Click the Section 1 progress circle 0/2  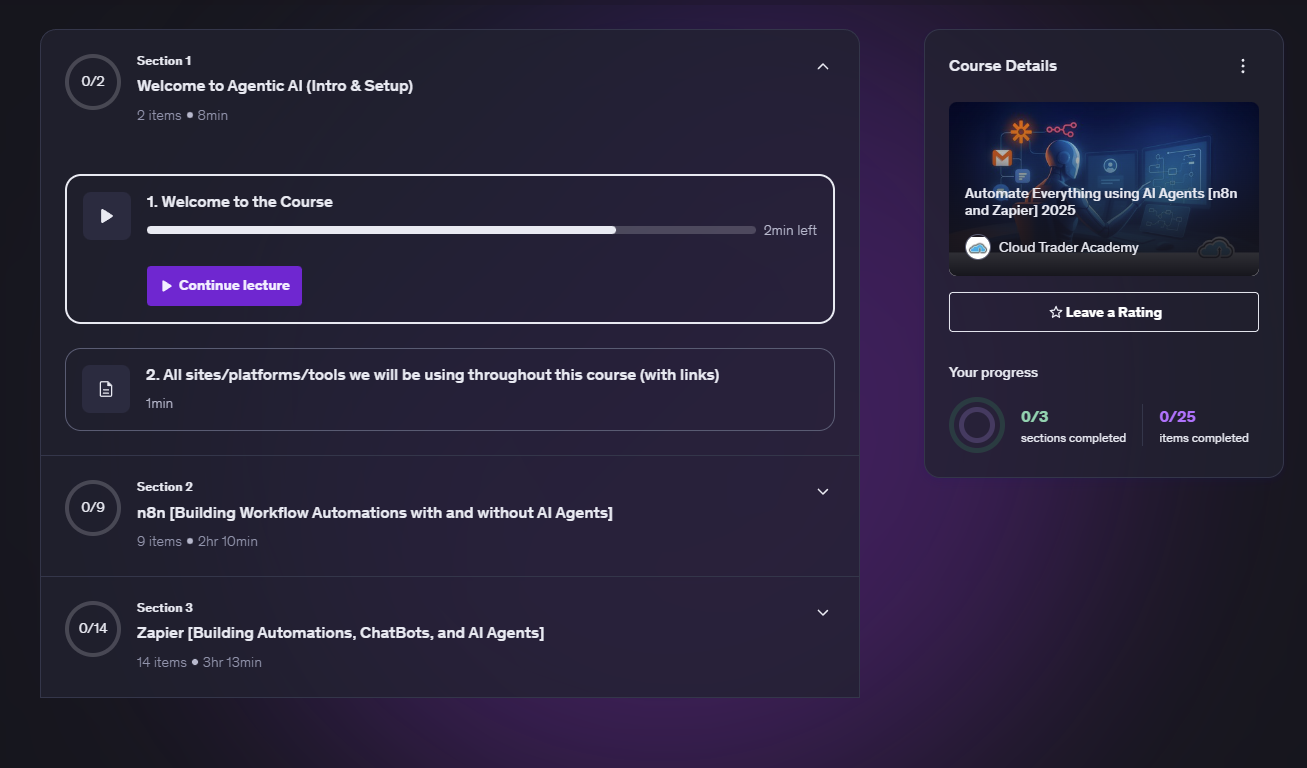pos(93,82)
